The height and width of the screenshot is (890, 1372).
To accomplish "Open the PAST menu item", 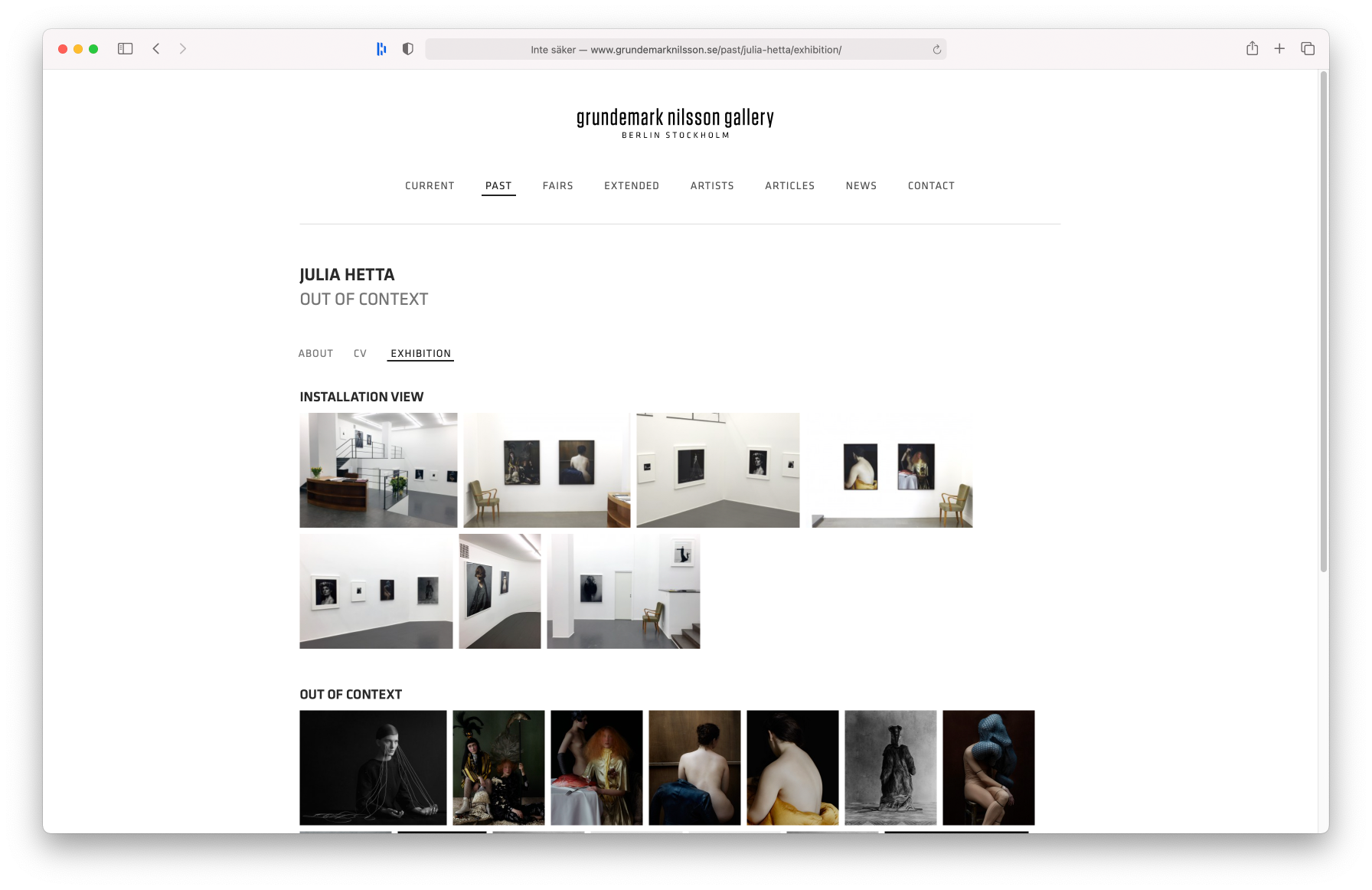I will (x=498, y=186).
